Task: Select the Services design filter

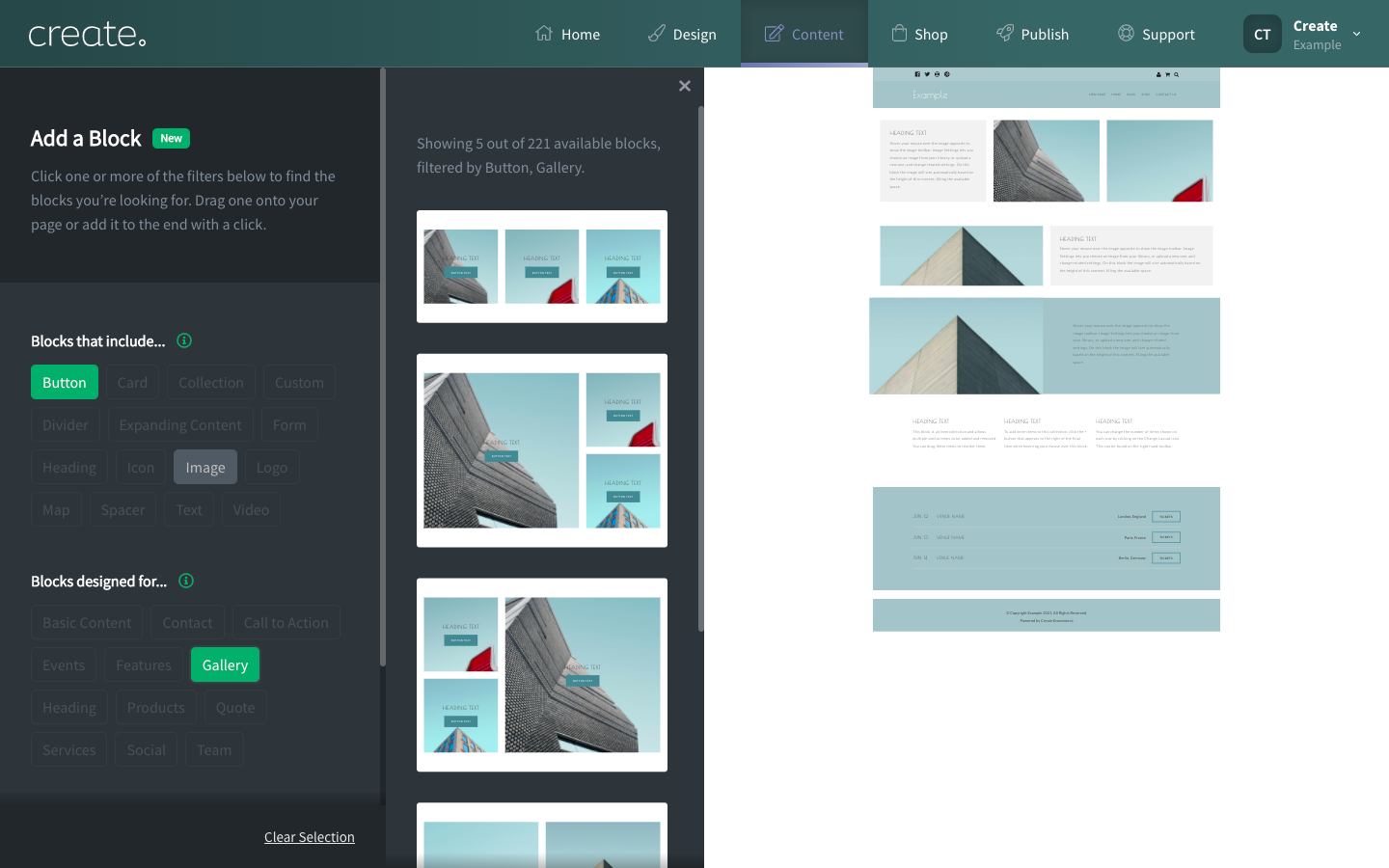Action: (x=69, y=749)
